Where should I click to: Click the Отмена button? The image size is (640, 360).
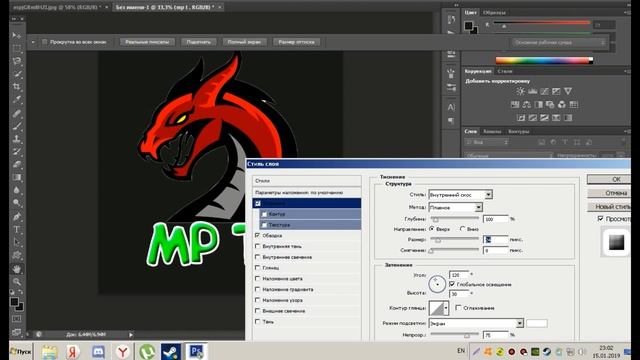click(x=609, y=193)
